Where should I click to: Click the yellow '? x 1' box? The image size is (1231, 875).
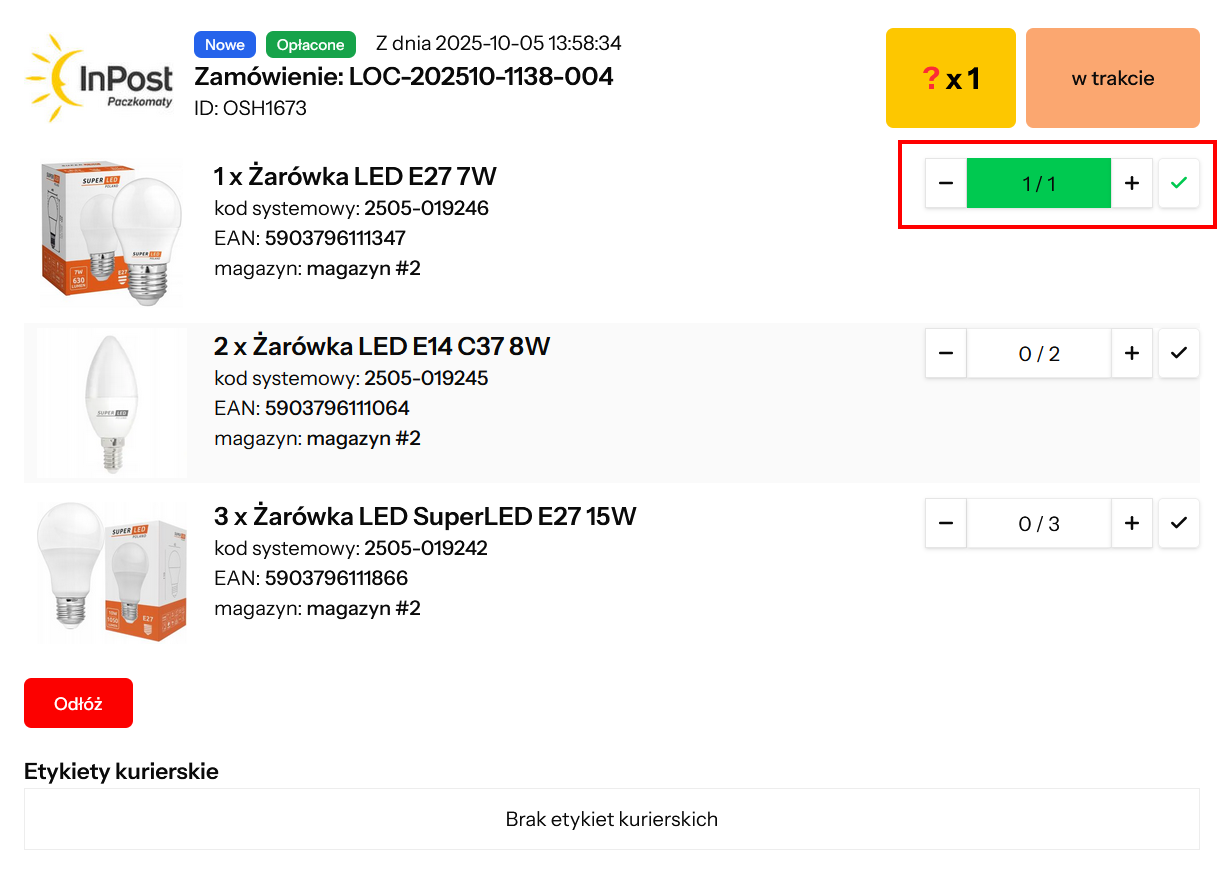click(x=950, y=78)
